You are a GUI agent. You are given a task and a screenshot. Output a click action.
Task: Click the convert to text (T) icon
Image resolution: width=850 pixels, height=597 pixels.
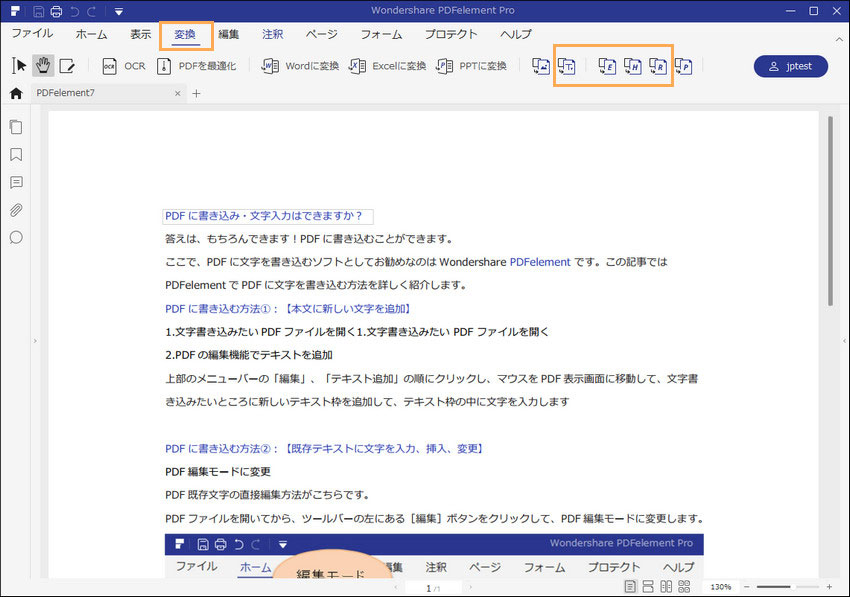[566, 66]
